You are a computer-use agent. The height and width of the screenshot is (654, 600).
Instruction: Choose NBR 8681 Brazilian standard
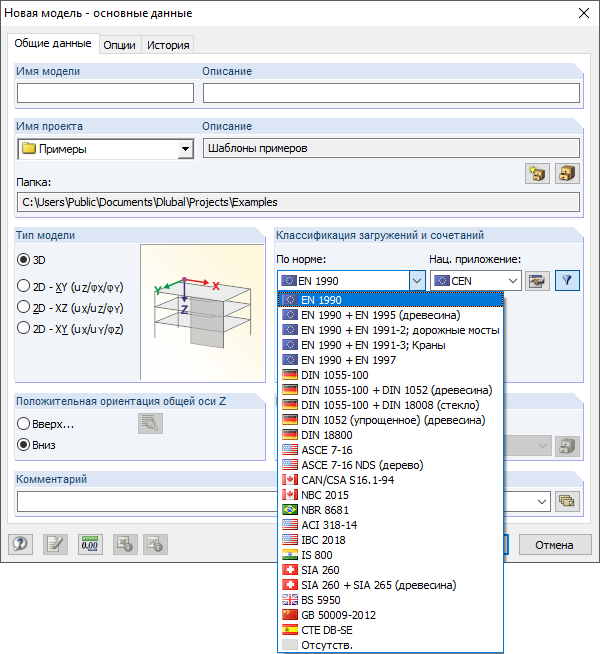pos(391,510)
